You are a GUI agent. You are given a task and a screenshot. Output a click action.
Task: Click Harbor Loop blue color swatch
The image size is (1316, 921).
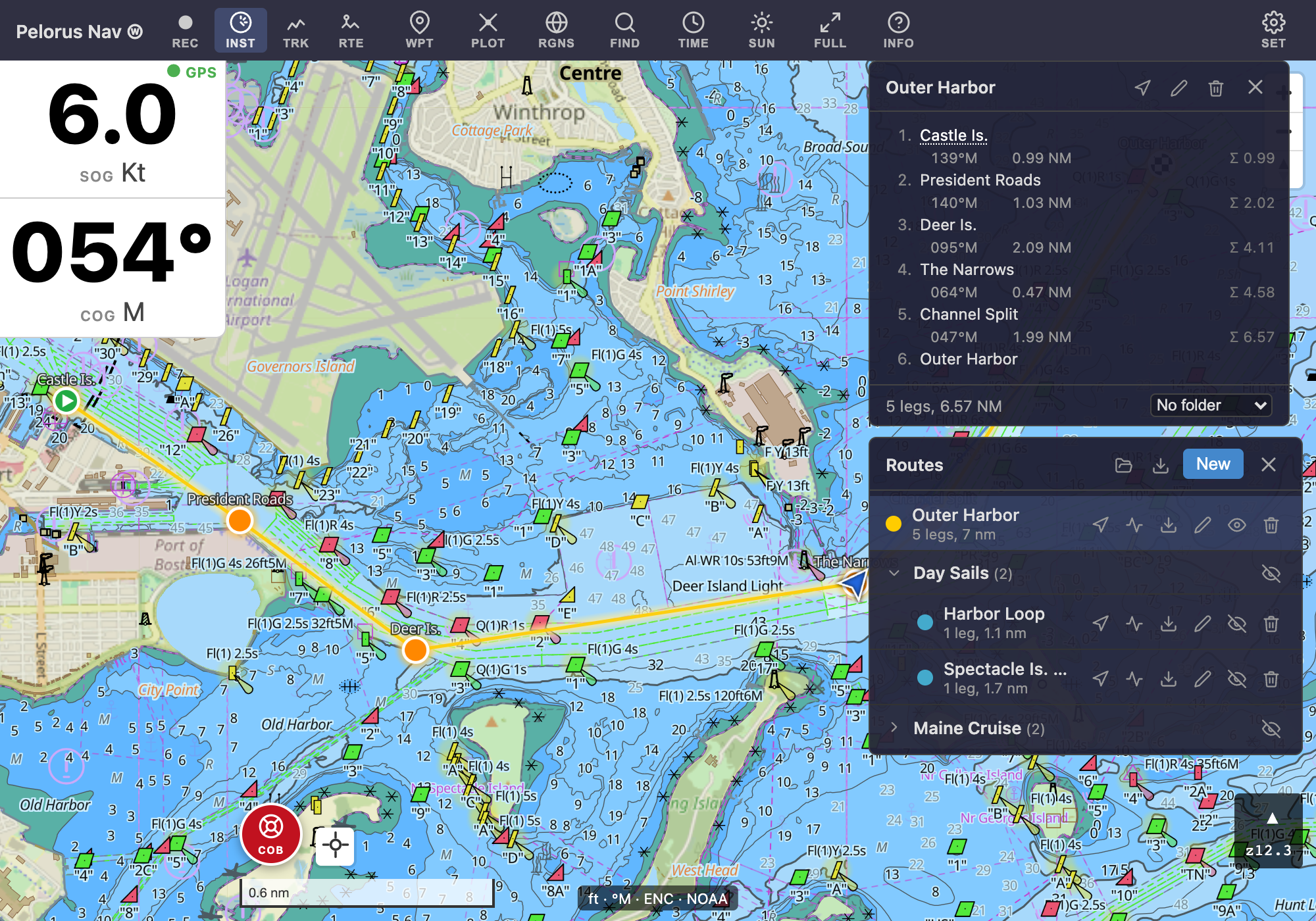925,622
